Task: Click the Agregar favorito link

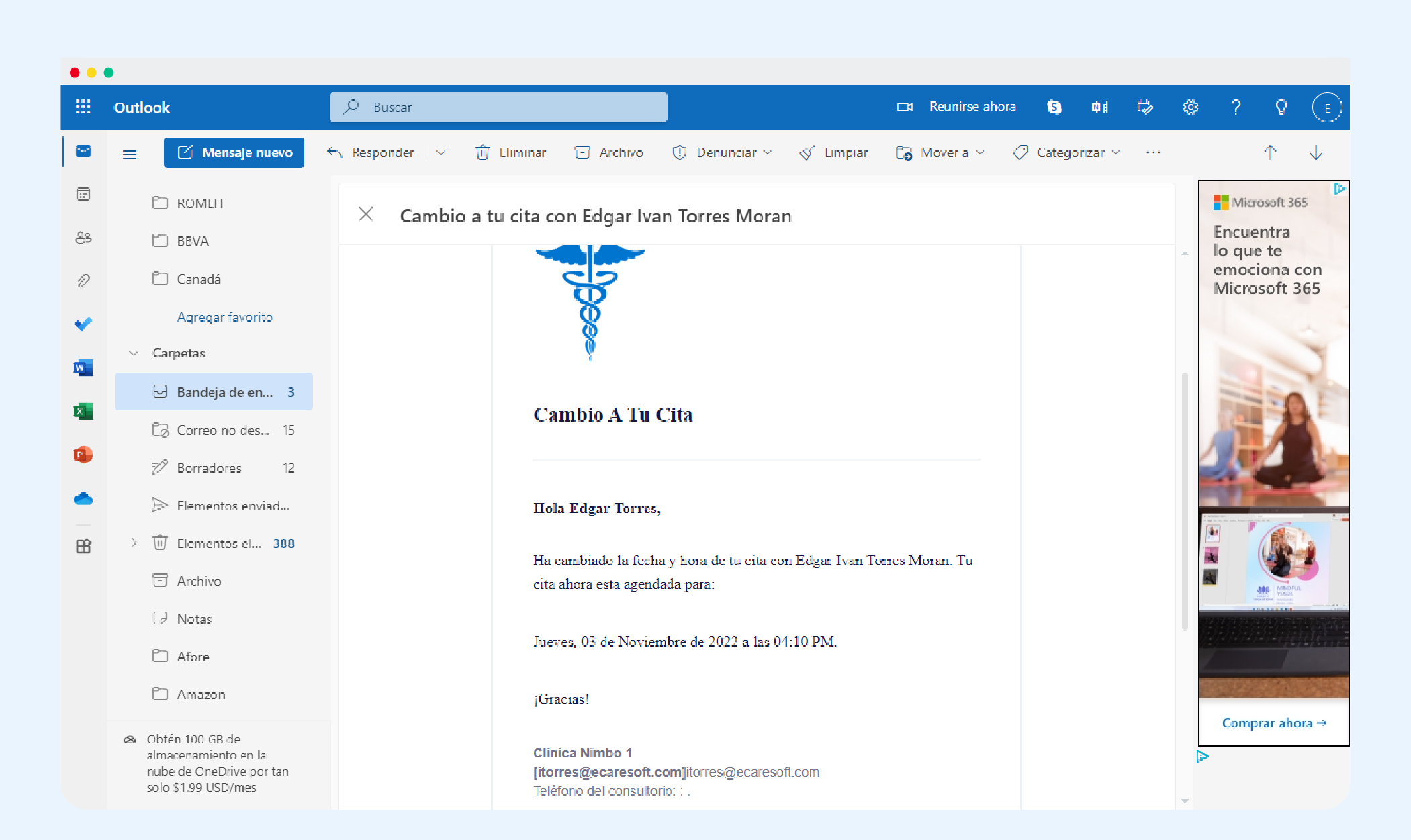Action: (225, 317)
